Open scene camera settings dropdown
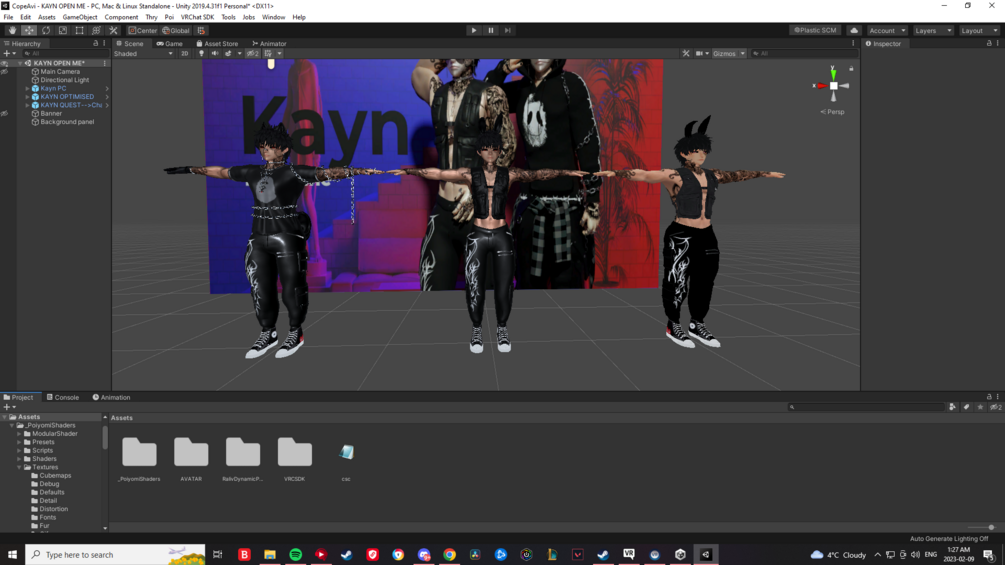Image resolution: width=1005 pixels, height=565 pixels. tap(702, 54)
